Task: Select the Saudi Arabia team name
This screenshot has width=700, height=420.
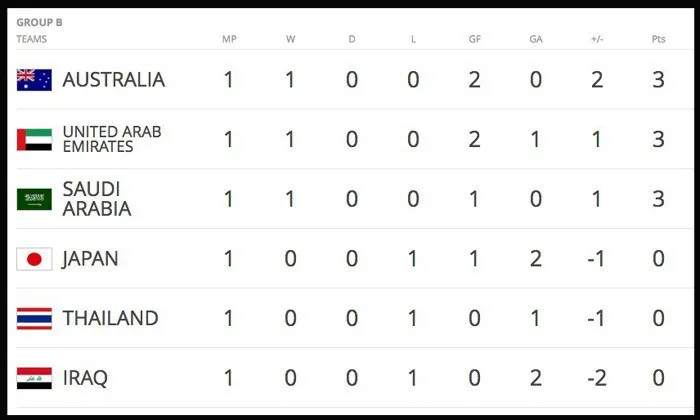Action: coord(96,199)
